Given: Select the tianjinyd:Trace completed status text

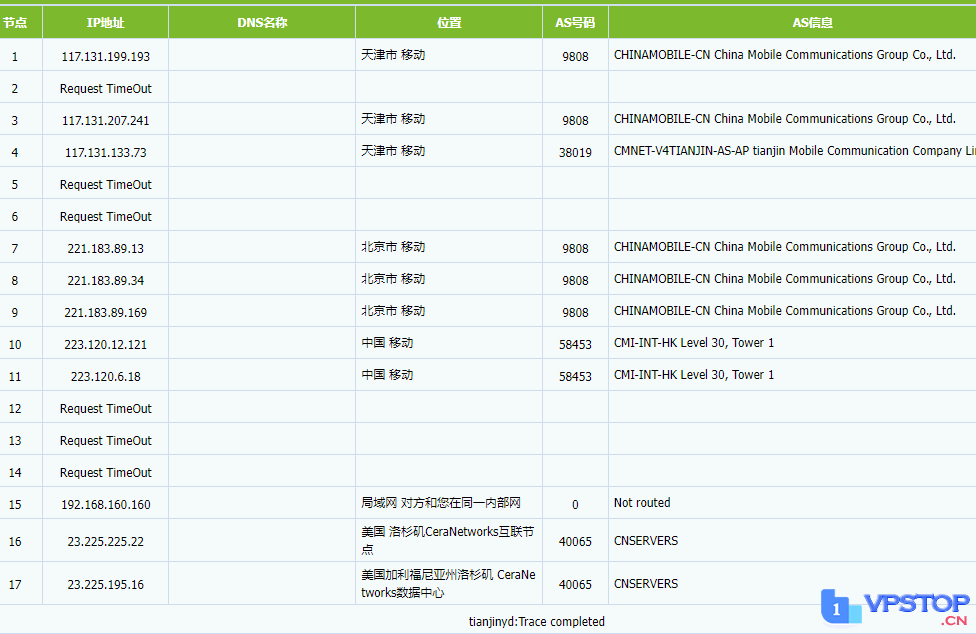Looking at the screenshot, I should (x=537, y=622).
